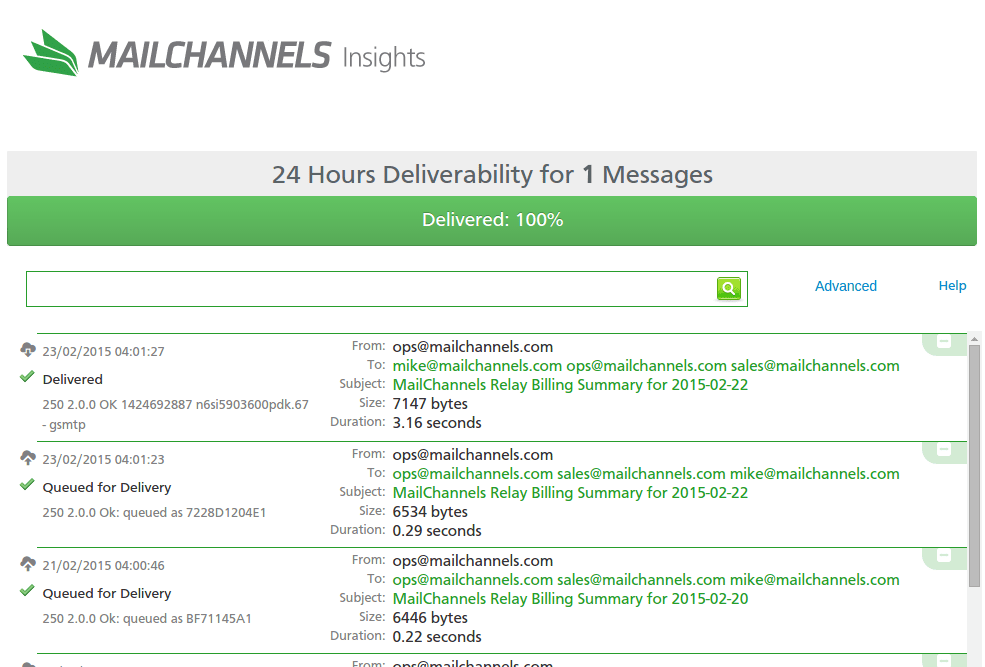
Task: Click recipients starting with mike@mailchannels.com in first message
Action: pyautogui.click(x=646, y=366)
